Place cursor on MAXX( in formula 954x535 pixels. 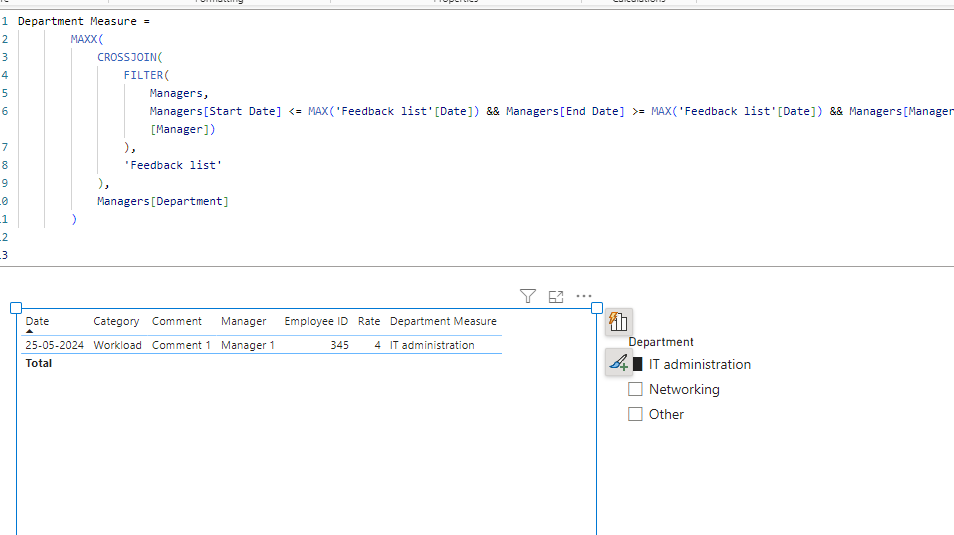point(87,39)
